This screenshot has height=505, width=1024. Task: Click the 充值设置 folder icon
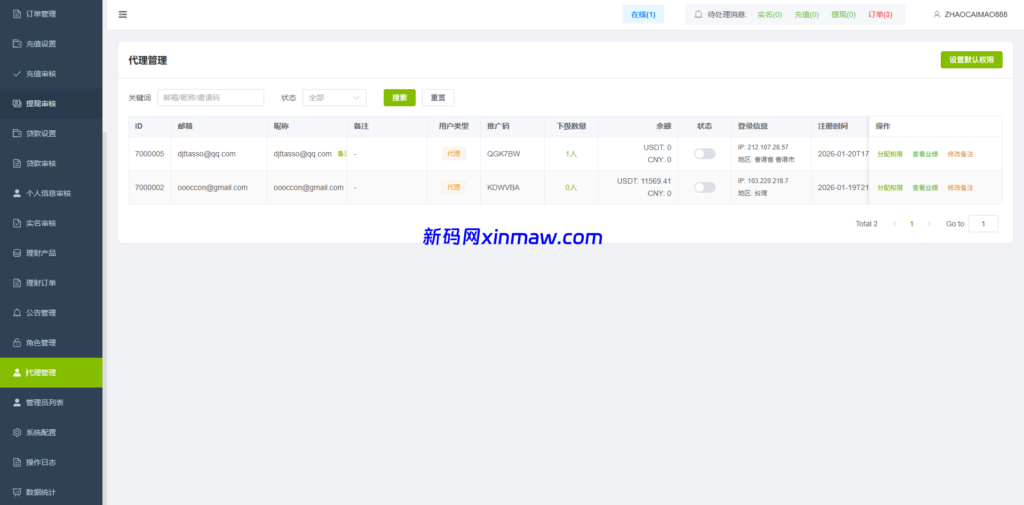click(x=17, y=44)
